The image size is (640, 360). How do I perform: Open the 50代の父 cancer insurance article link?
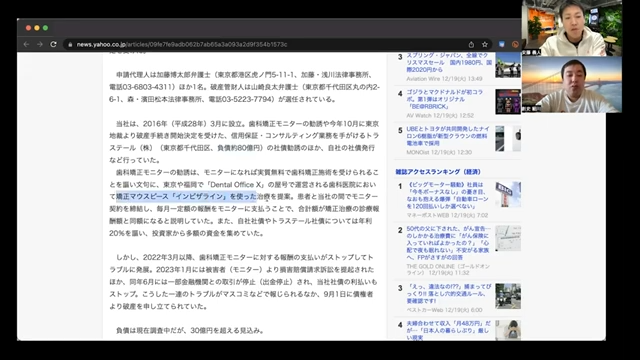click(448, 243)
